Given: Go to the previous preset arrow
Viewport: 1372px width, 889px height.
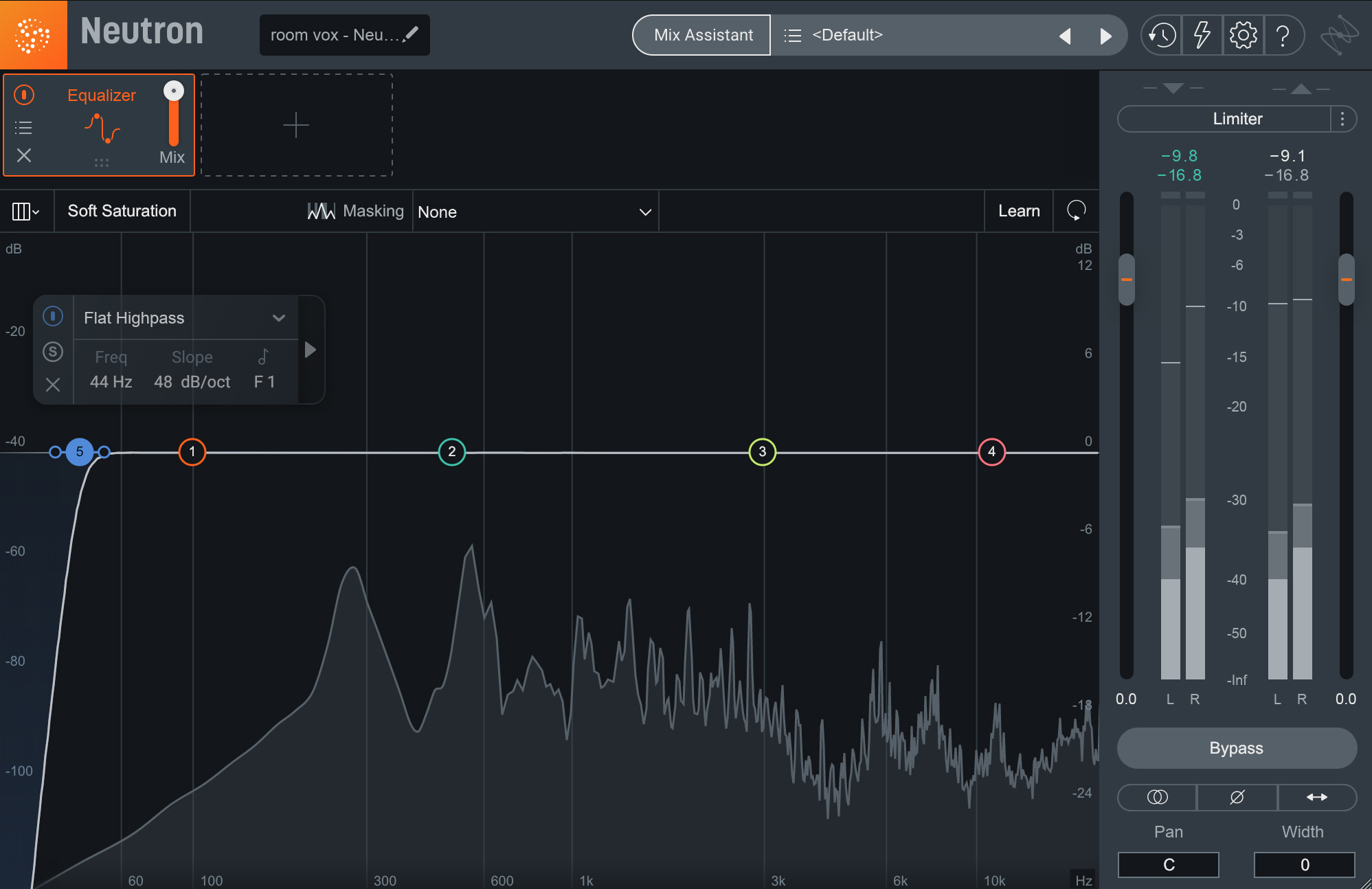Looking at the screenshot, I should [x=1065, y=36].
